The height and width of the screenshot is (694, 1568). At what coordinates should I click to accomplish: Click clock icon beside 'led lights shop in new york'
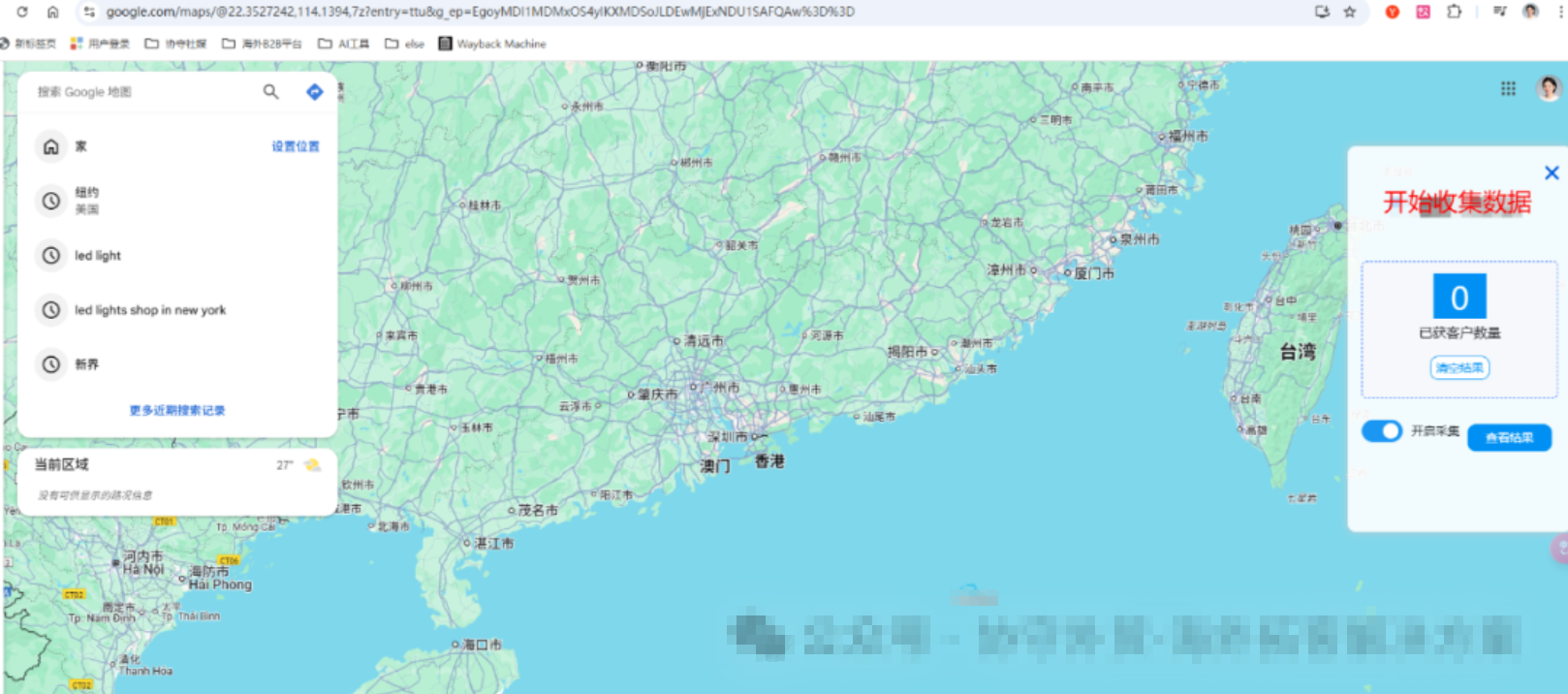51,310
